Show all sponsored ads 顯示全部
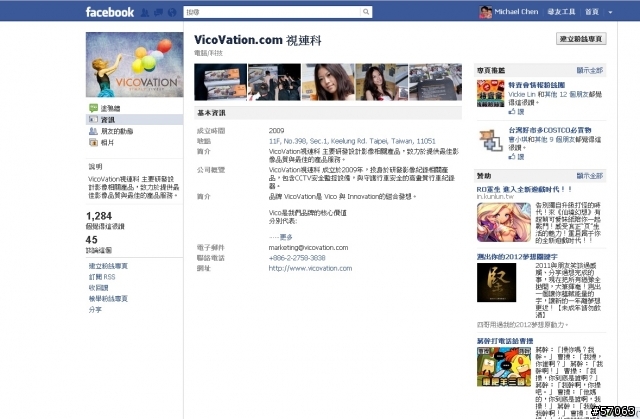Image resolution: width=640 pixels, height=419 pixels. 589,176
